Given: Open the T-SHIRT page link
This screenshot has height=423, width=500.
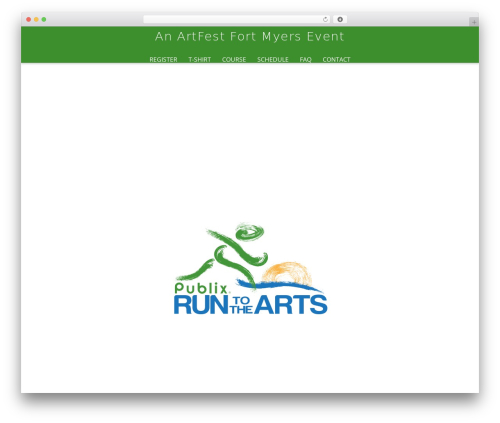Looking at the screenshot, I should click(x=200, y=59).
